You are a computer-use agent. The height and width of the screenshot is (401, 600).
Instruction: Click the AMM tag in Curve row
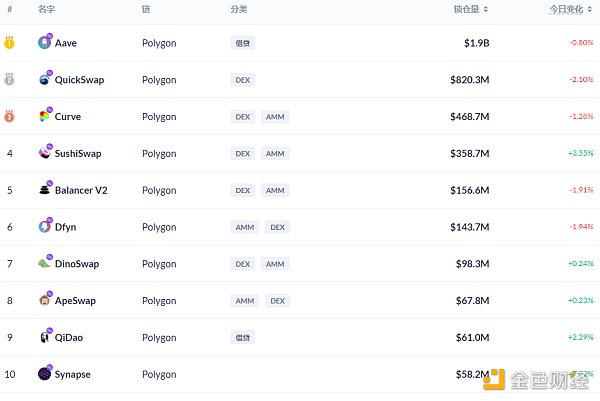point(275,117)
